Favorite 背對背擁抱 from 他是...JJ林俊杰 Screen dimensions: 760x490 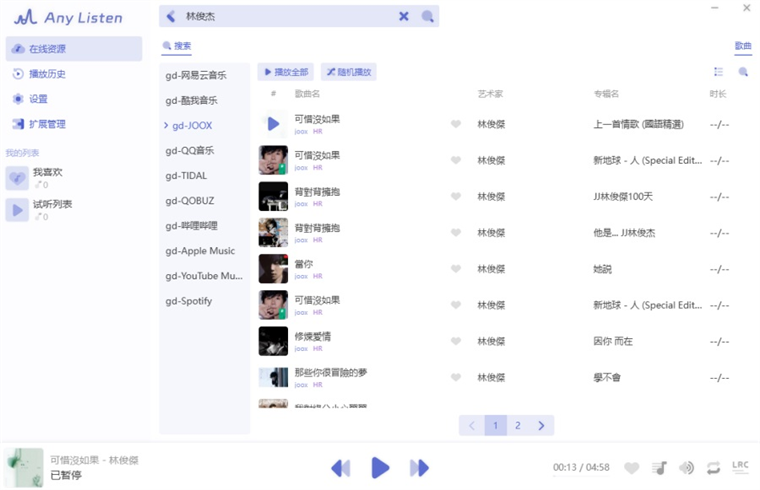[x=456, y=233]
